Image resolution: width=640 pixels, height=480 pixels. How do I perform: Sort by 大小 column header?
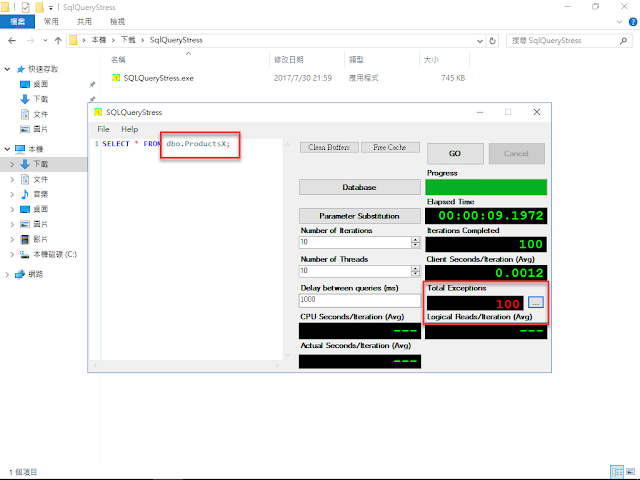point(431,60)
